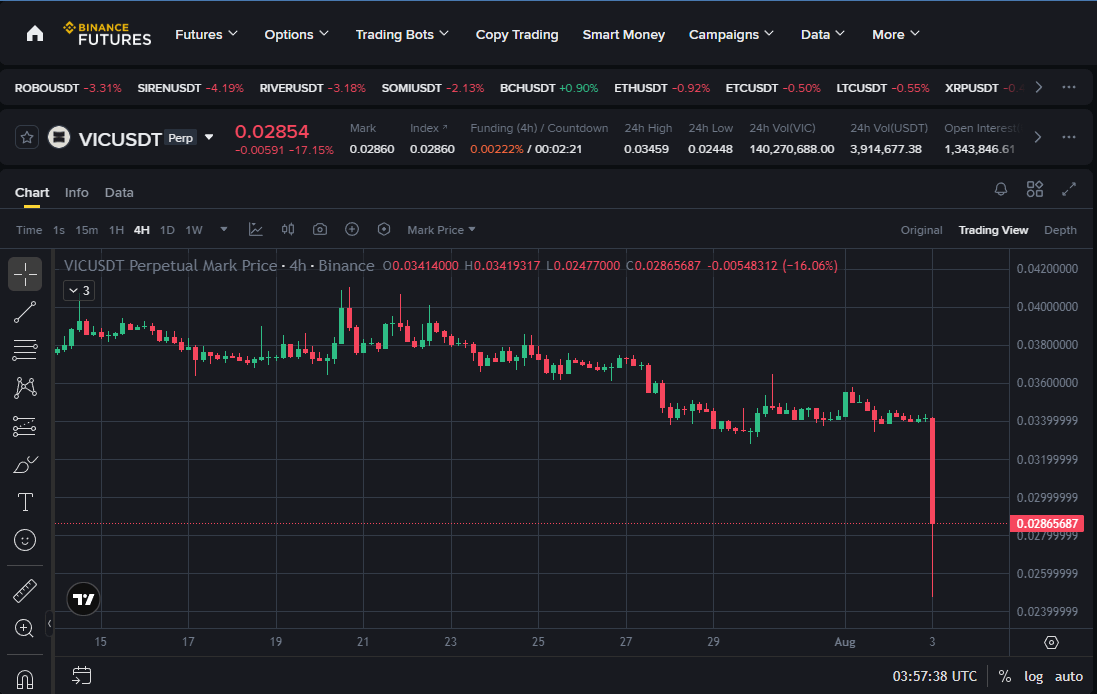Screen dimensions: 1097x694
Task: Open Copy Trading page
Action: point(517,34)
